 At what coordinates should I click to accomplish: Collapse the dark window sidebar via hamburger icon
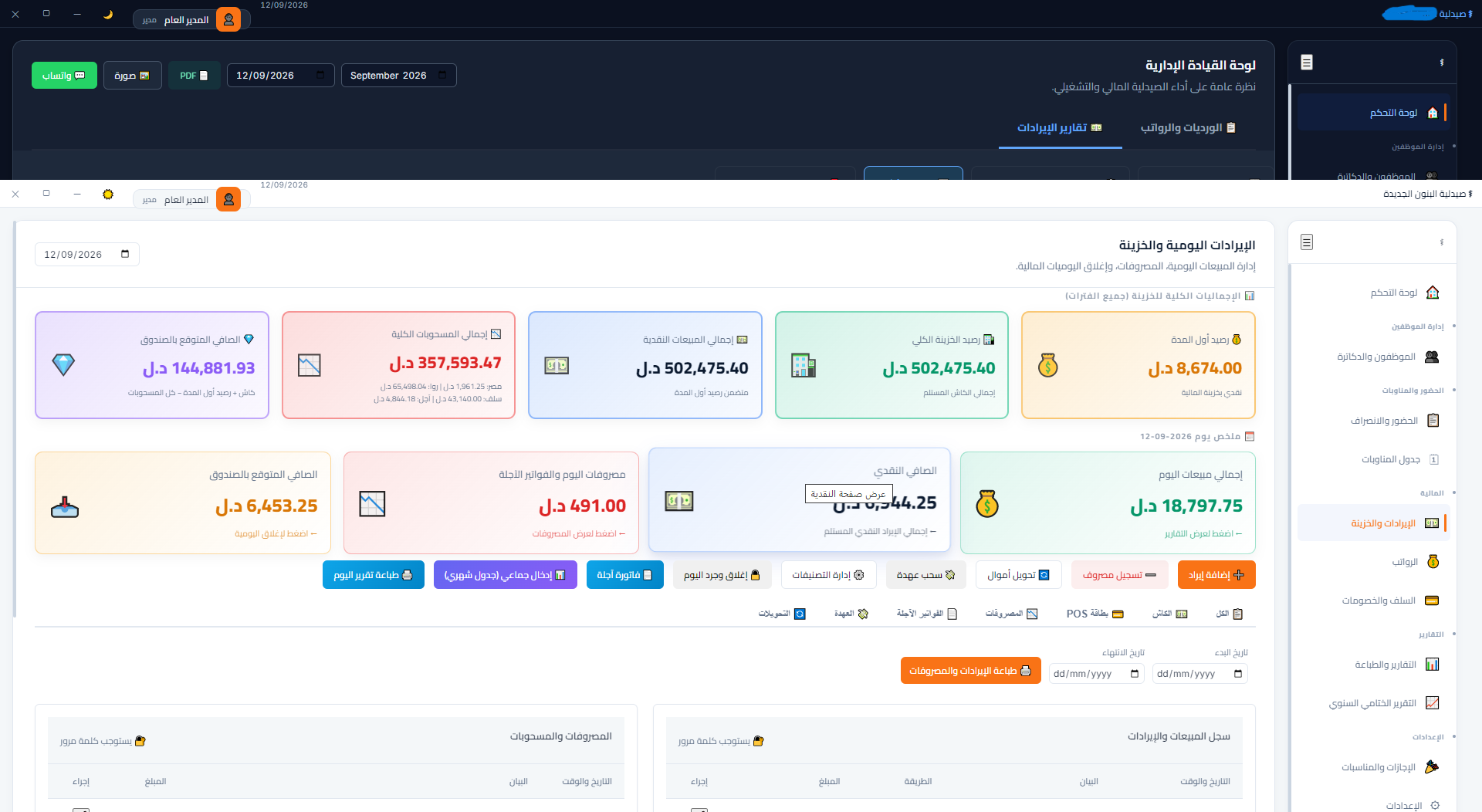click(1307, 63)
